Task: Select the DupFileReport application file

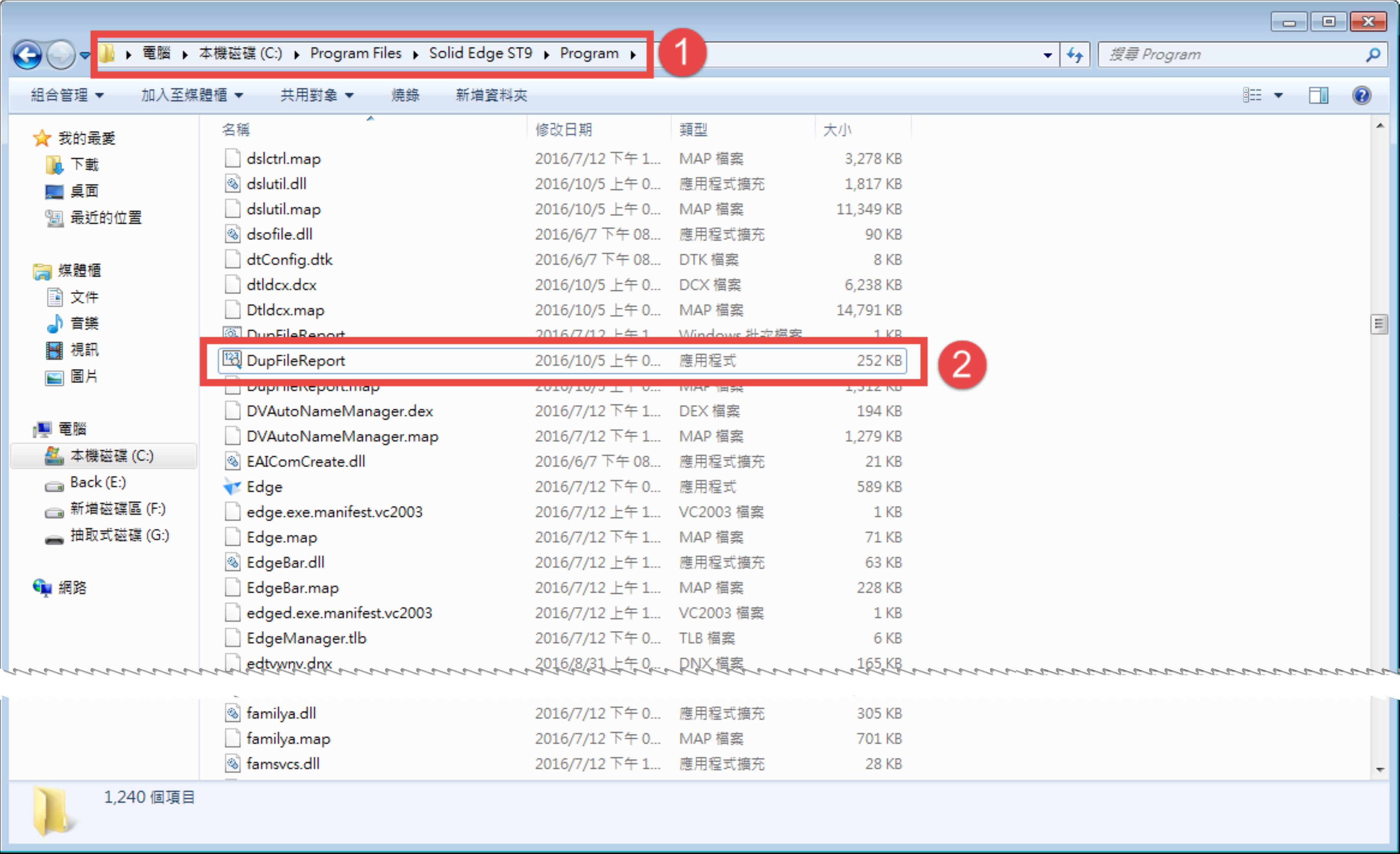Action: (562, 360)
